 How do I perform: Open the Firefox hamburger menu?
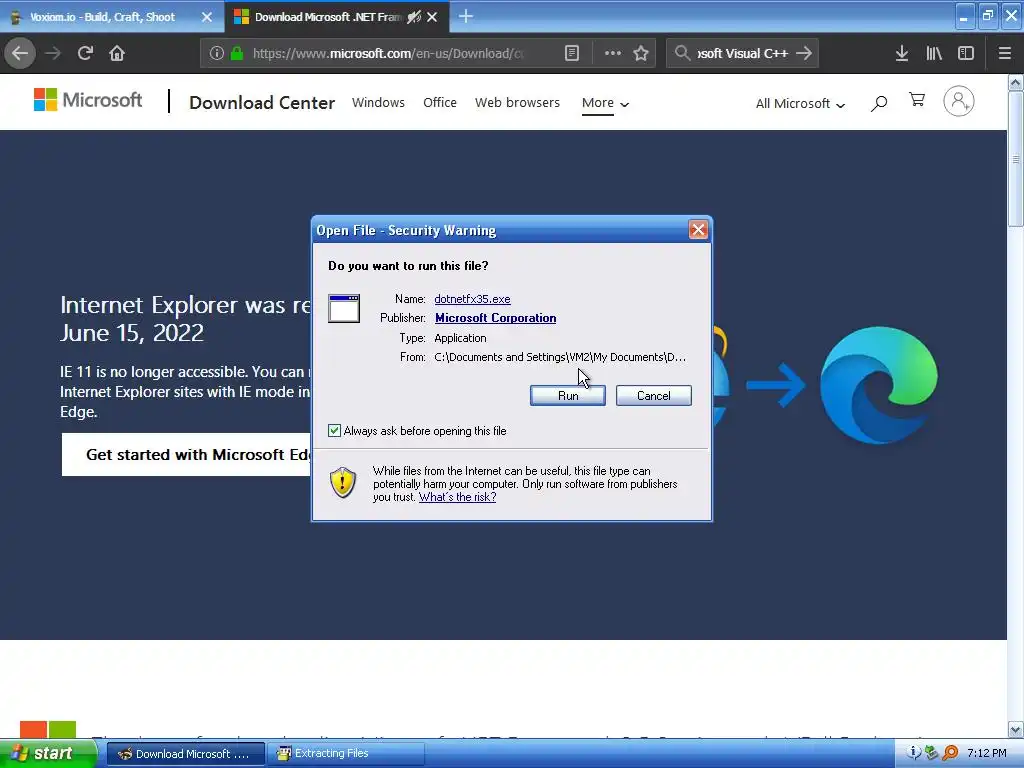[x=1005, y=53]
